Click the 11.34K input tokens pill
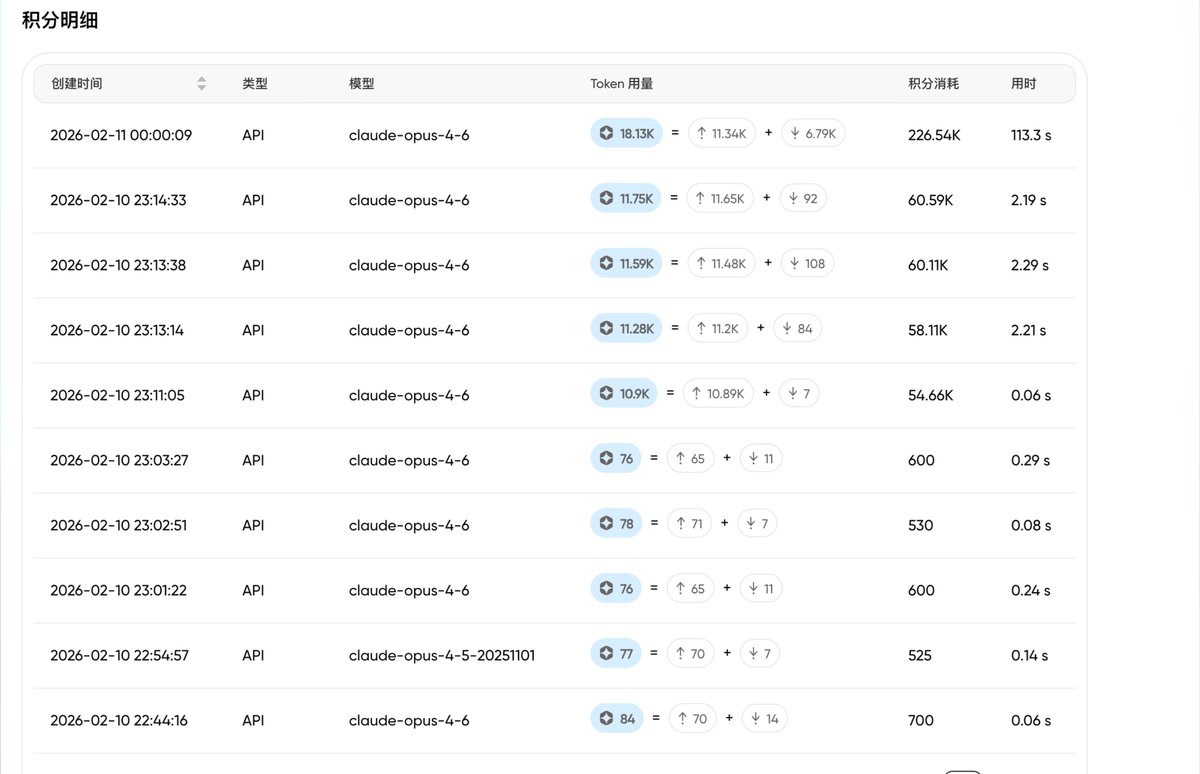This screenshot has width=1200, height=774. tap(722, 134)
